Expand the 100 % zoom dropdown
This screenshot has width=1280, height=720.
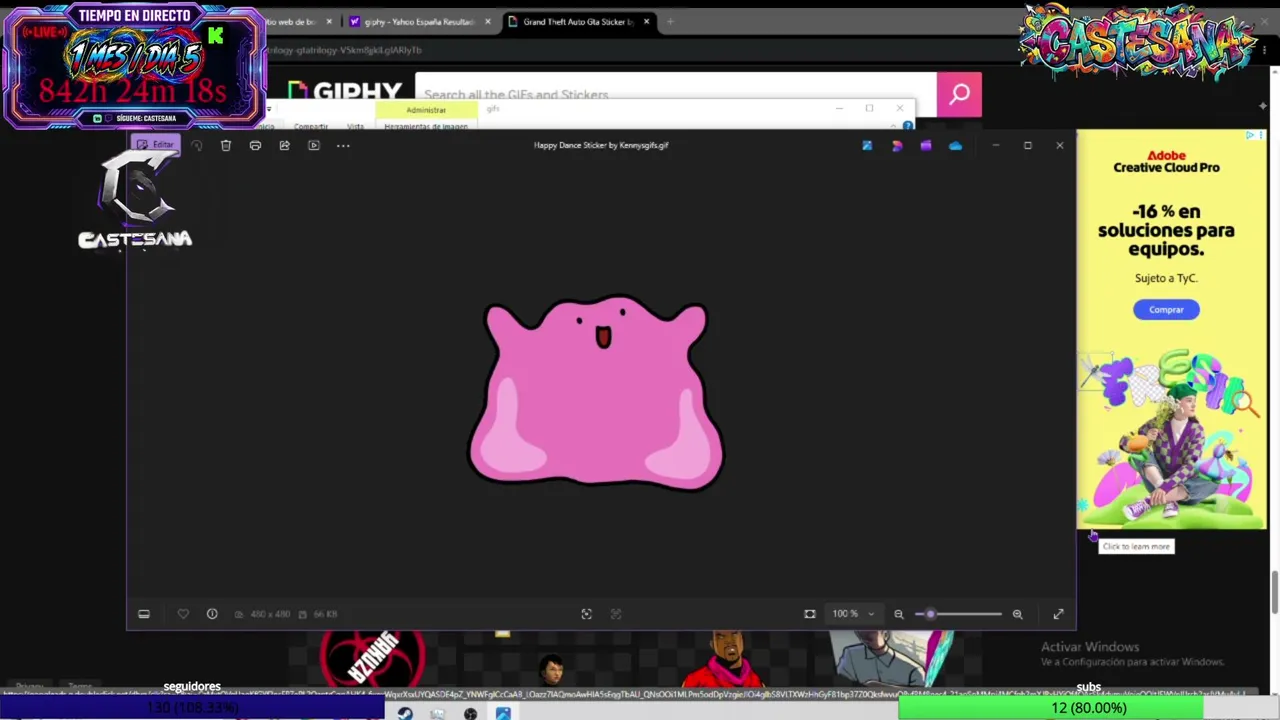[x=854, y=614]
